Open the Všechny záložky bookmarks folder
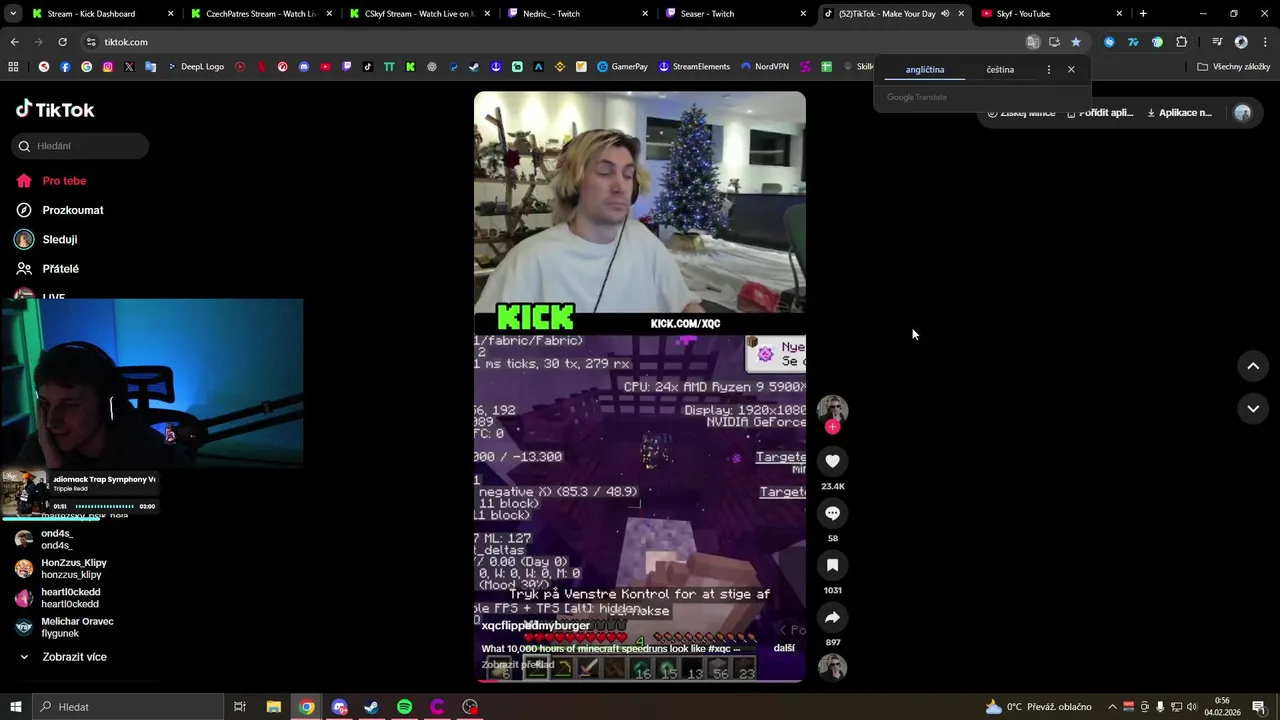Image resolution: width=1280 pixels, height=720 pixels. click(1233, 67)
